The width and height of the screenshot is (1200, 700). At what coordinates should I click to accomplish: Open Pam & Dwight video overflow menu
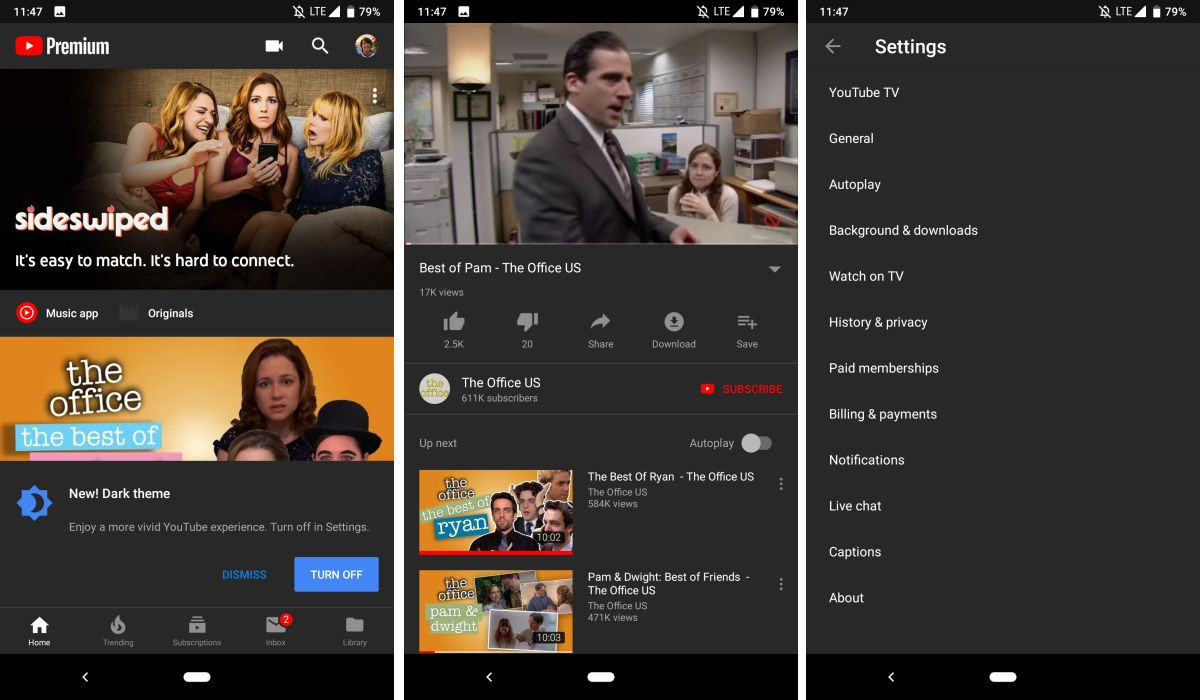(x=781, y=584)
